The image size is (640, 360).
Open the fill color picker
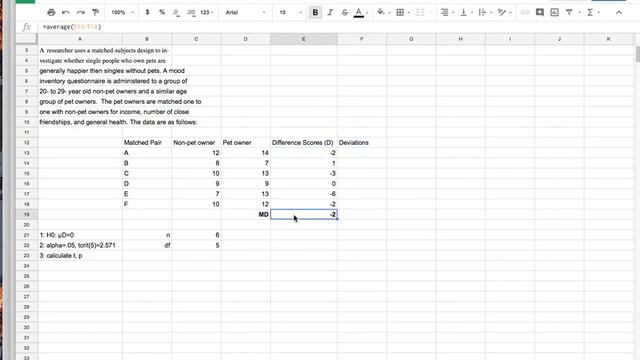pyautogui.click(x=383, y=13)
